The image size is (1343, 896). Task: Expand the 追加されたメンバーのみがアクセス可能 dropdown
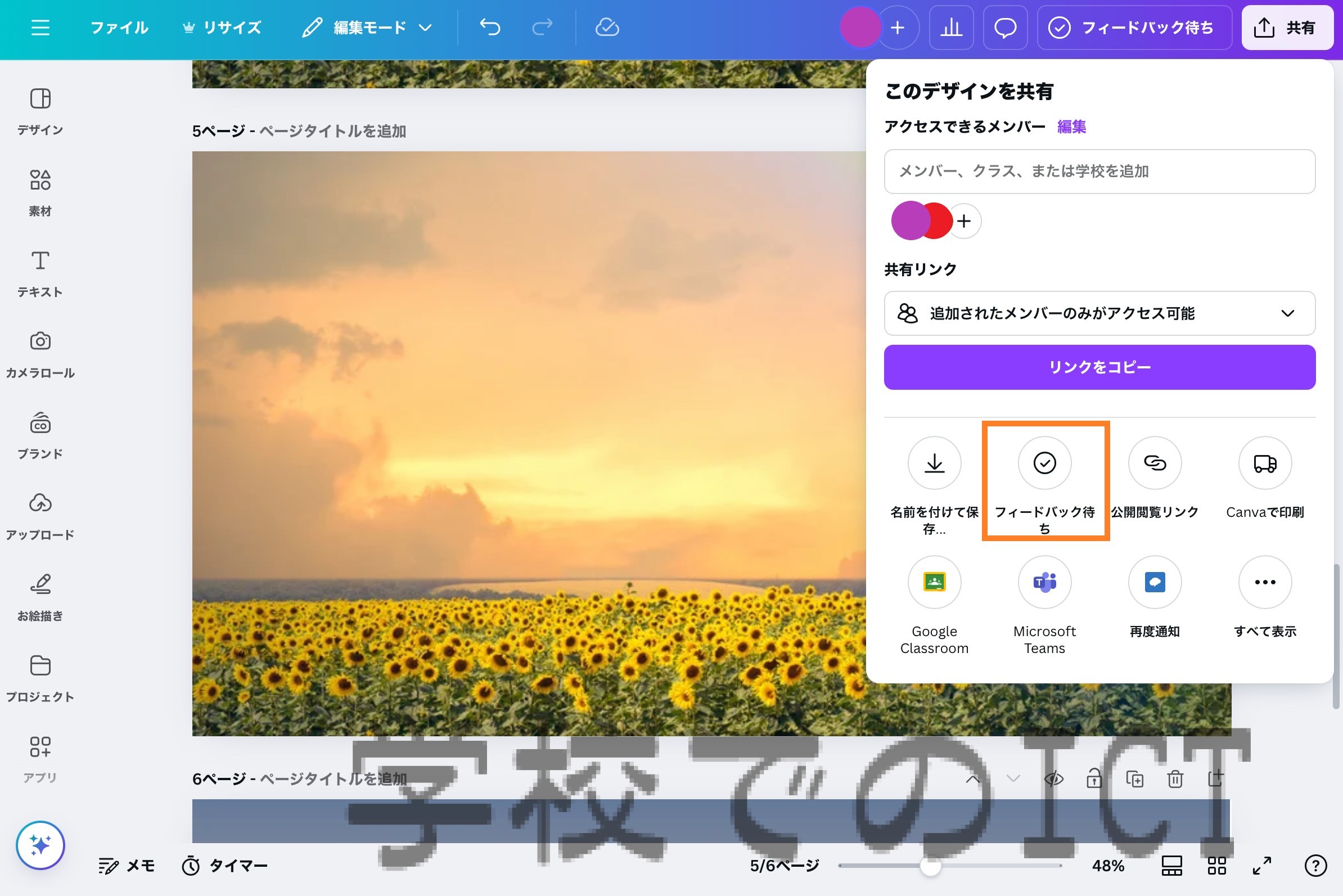tap(1099, 313)
